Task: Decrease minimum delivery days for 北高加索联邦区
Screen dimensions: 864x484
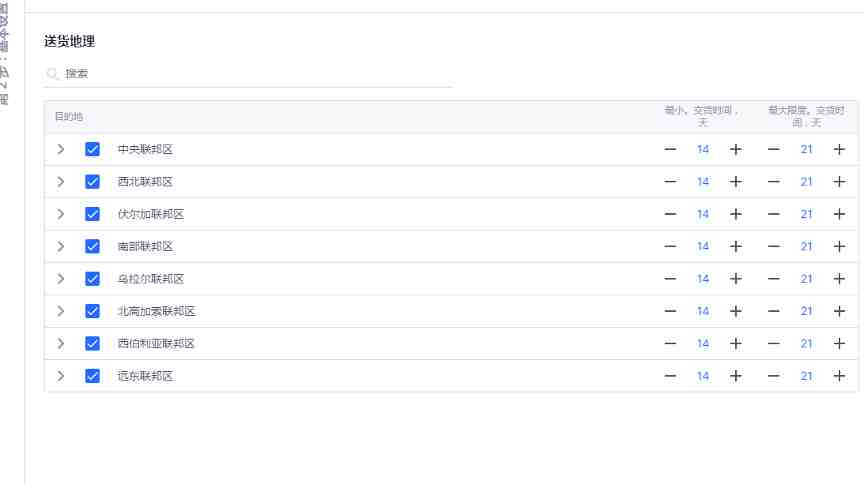Action: [670, 311]
